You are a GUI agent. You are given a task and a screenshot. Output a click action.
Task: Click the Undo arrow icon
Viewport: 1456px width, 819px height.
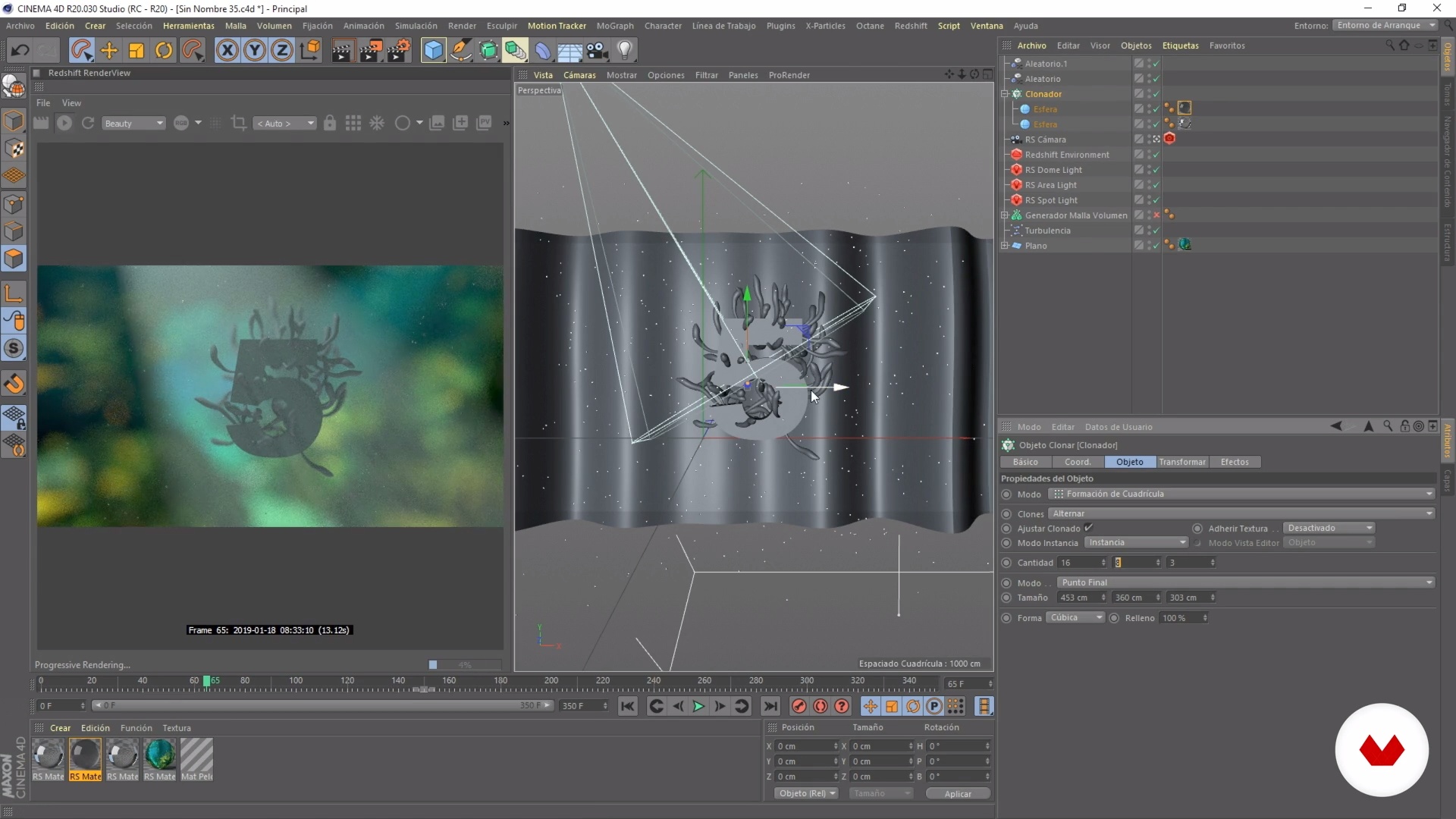20,51
